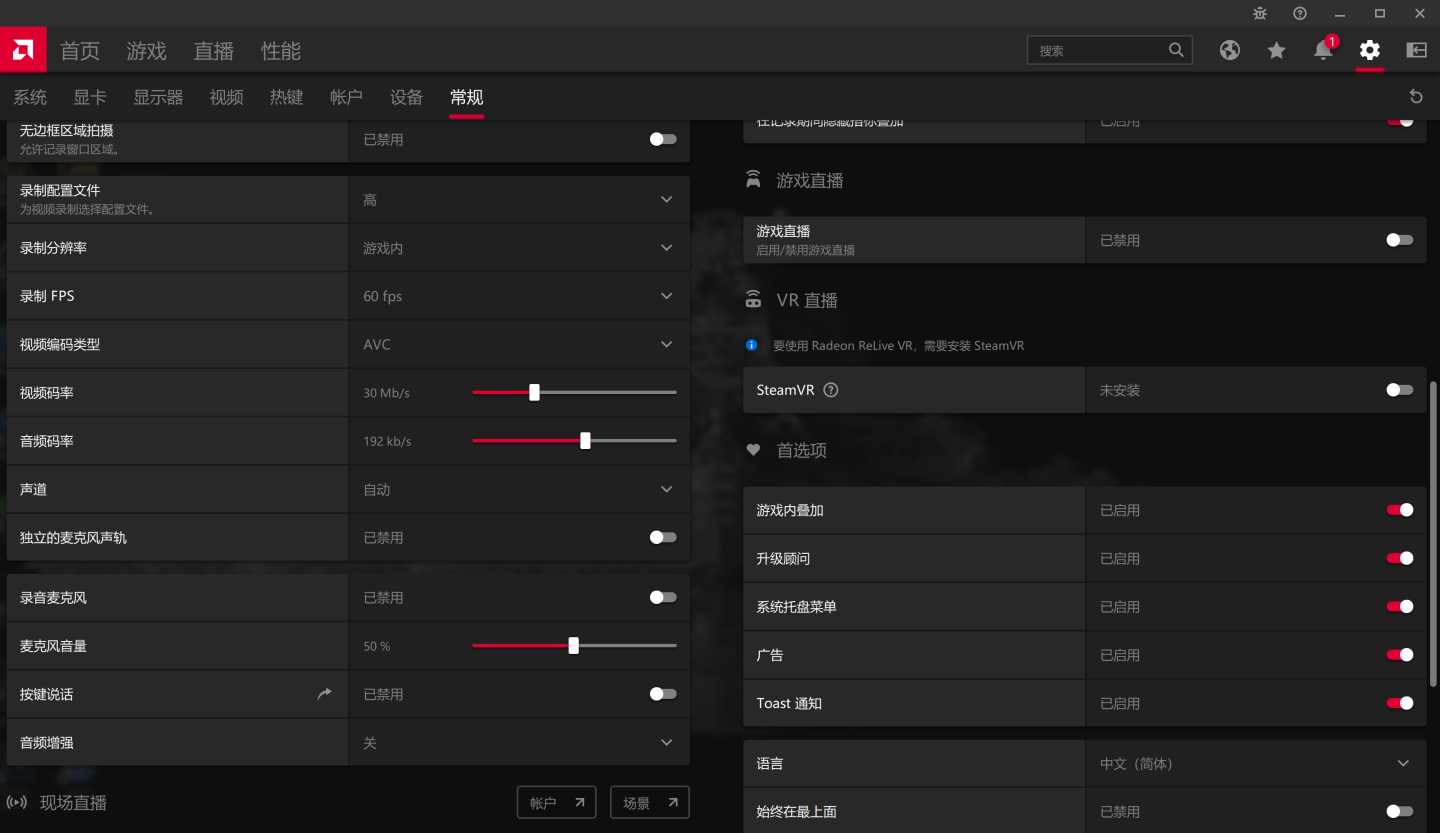
Task: Go to 性能 top menu
Action: pyautogui.click(x=281, y=51)
